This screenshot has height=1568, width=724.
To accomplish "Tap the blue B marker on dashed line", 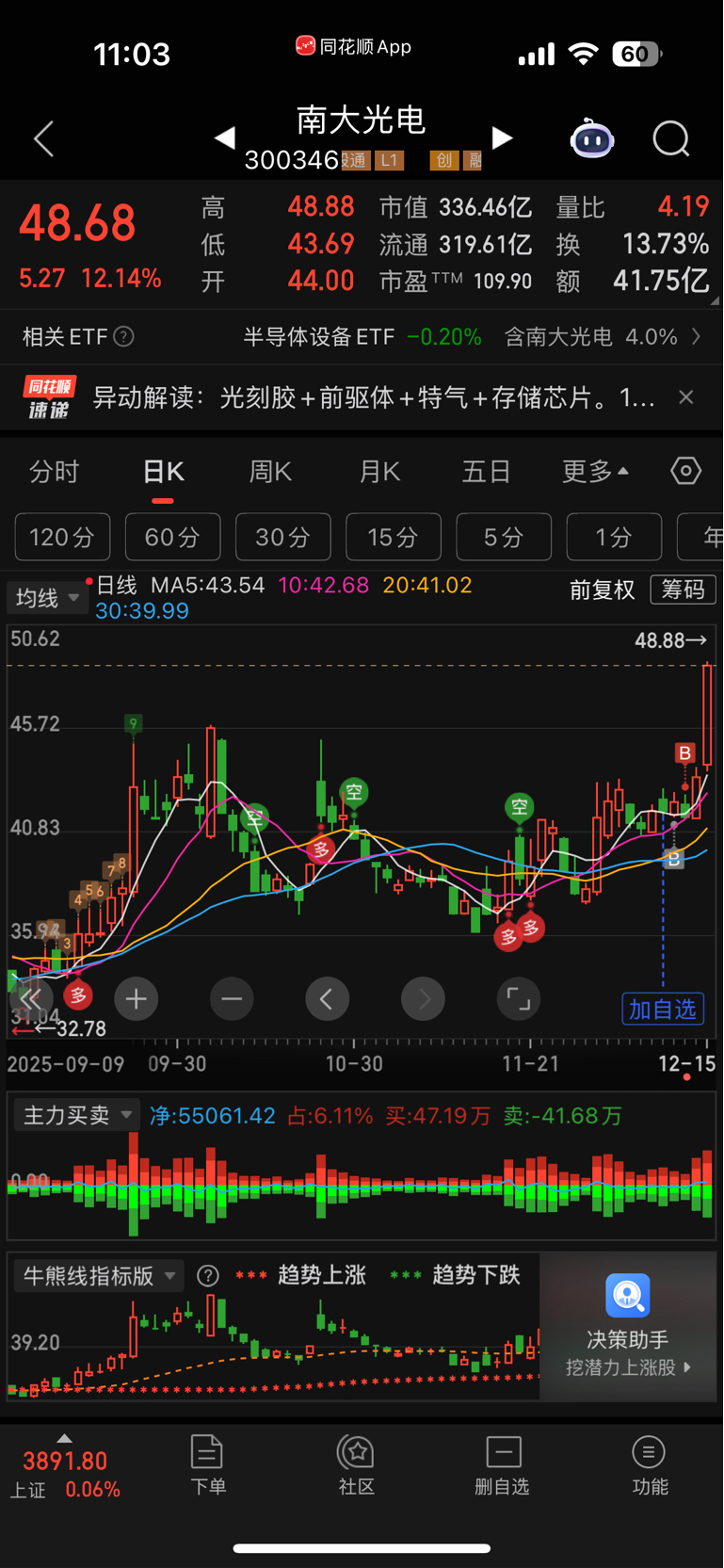I will tap(673, 859).
